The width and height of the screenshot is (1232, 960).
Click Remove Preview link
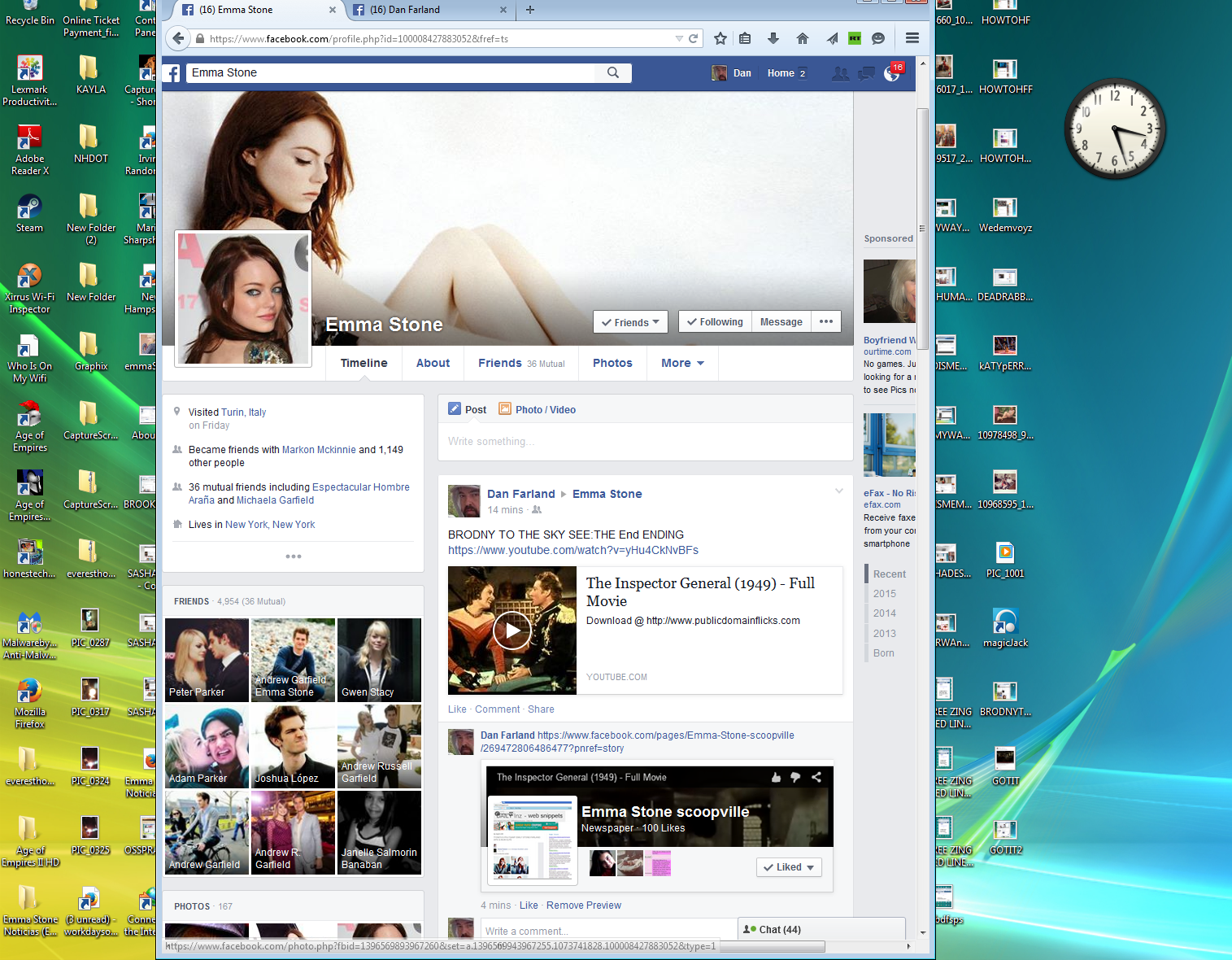584,905
